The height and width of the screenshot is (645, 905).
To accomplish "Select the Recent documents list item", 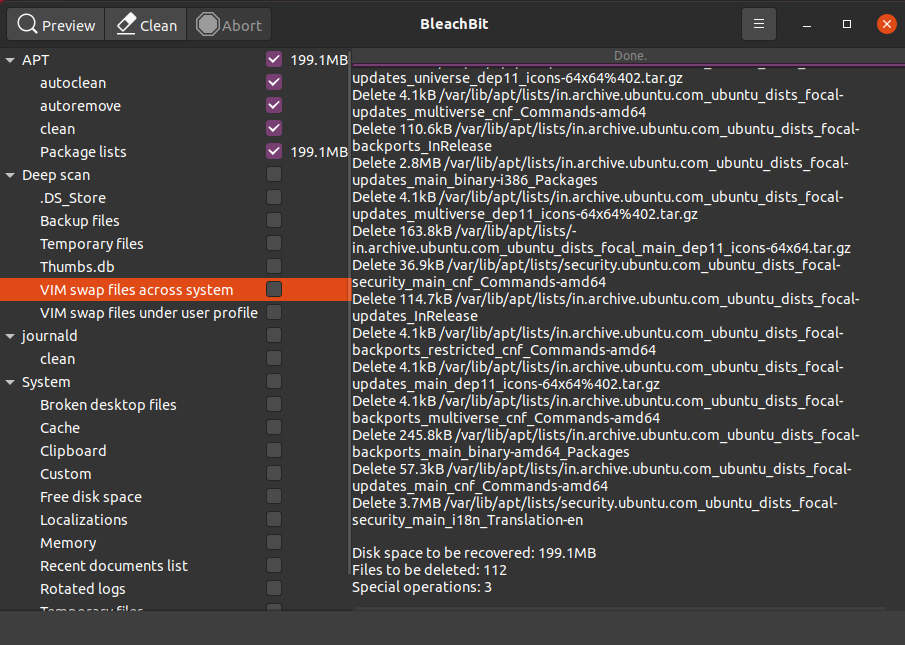I will [114, 566].
